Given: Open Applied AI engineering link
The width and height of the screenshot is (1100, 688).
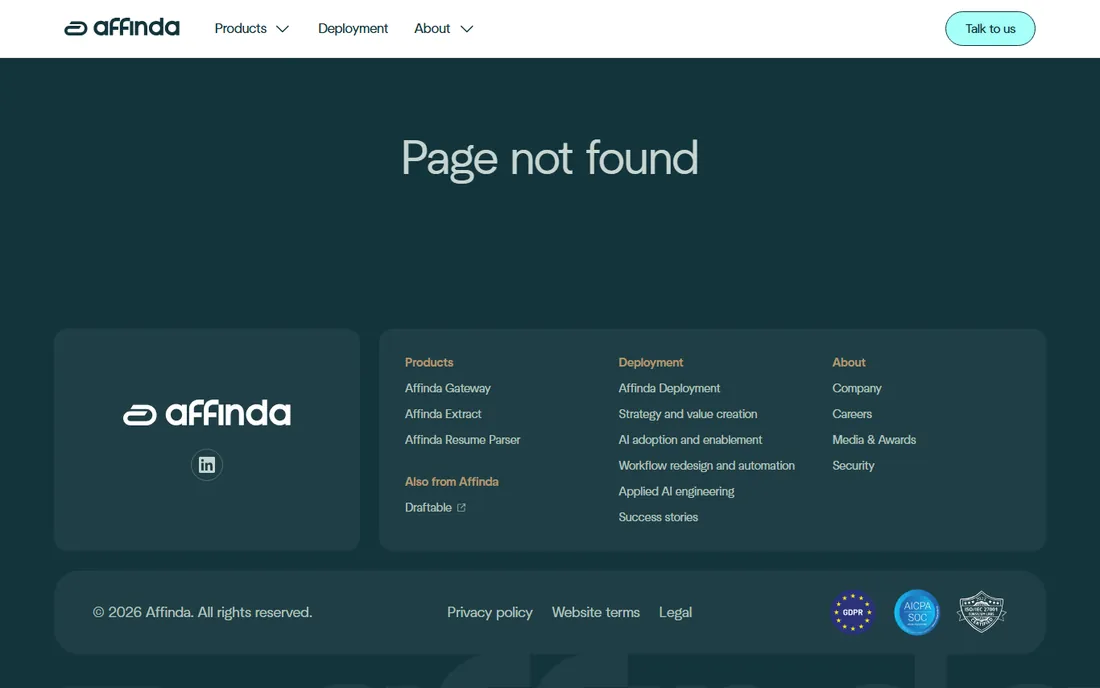Looking at the screenshot, I should pos(676,492).
